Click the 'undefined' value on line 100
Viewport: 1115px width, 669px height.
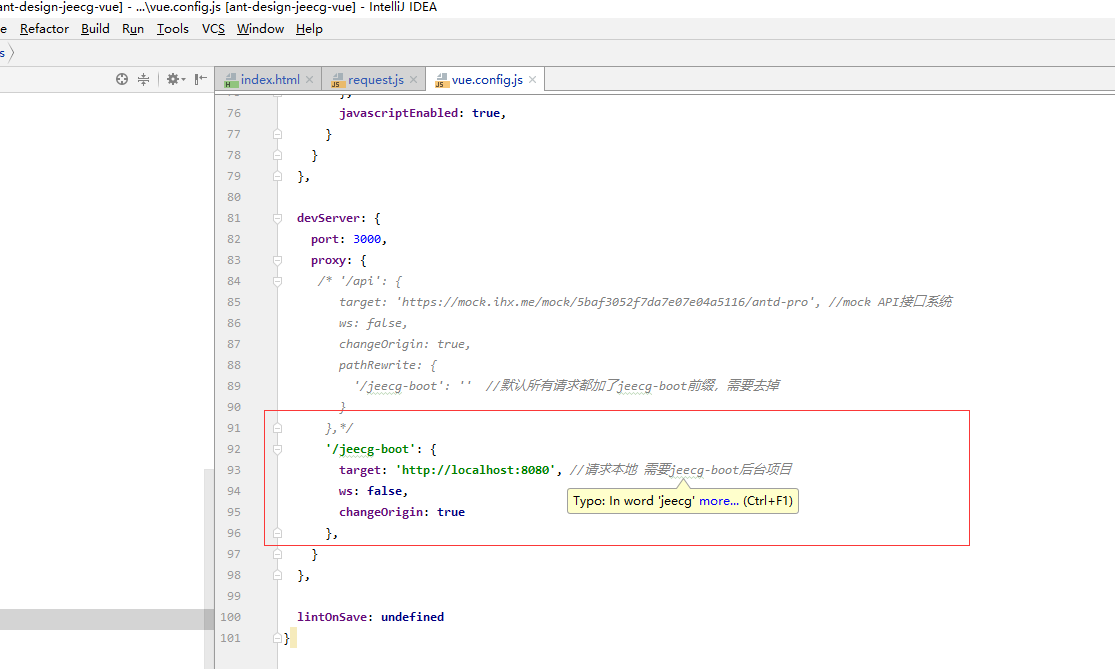tap(412, 617)
